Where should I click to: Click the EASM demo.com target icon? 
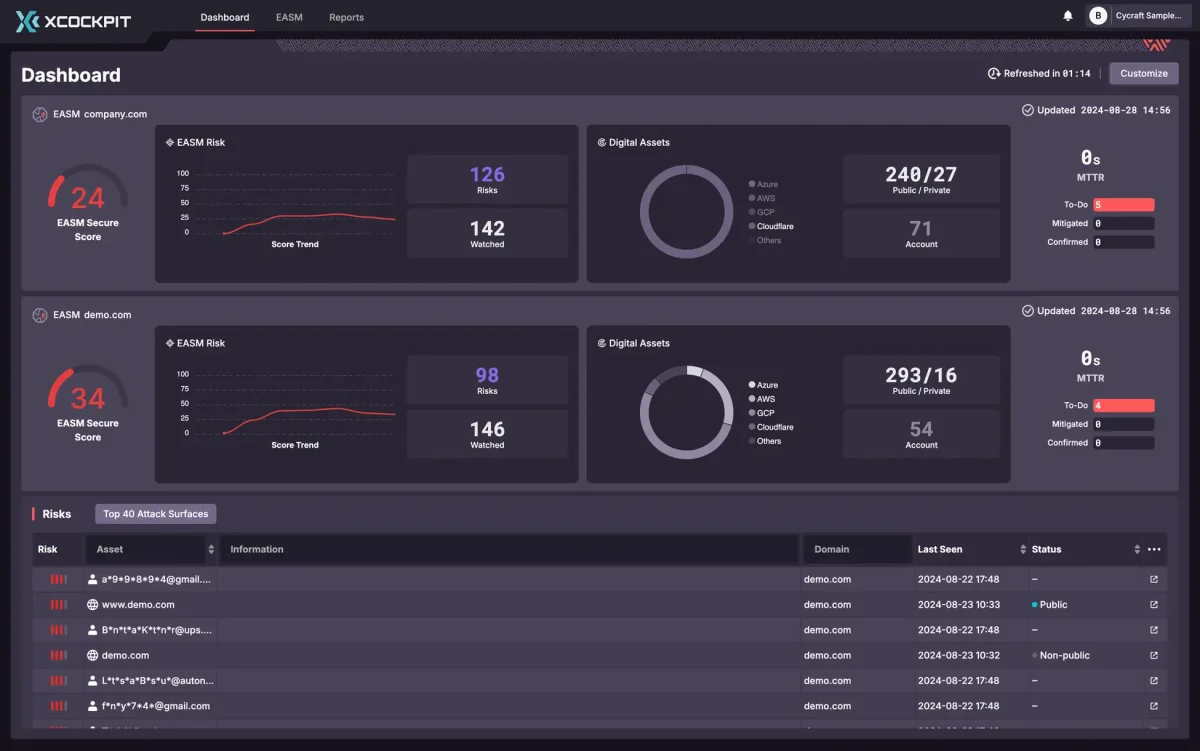(x=40, y=315)
